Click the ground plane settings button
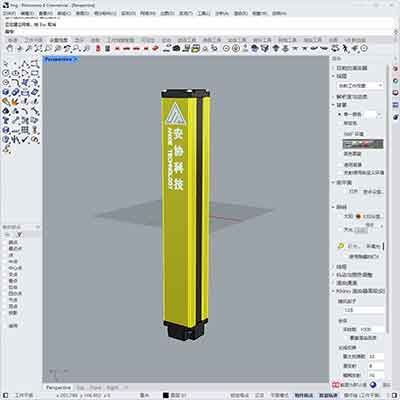The width and height of the screenshot is (400, 400). 373,192
